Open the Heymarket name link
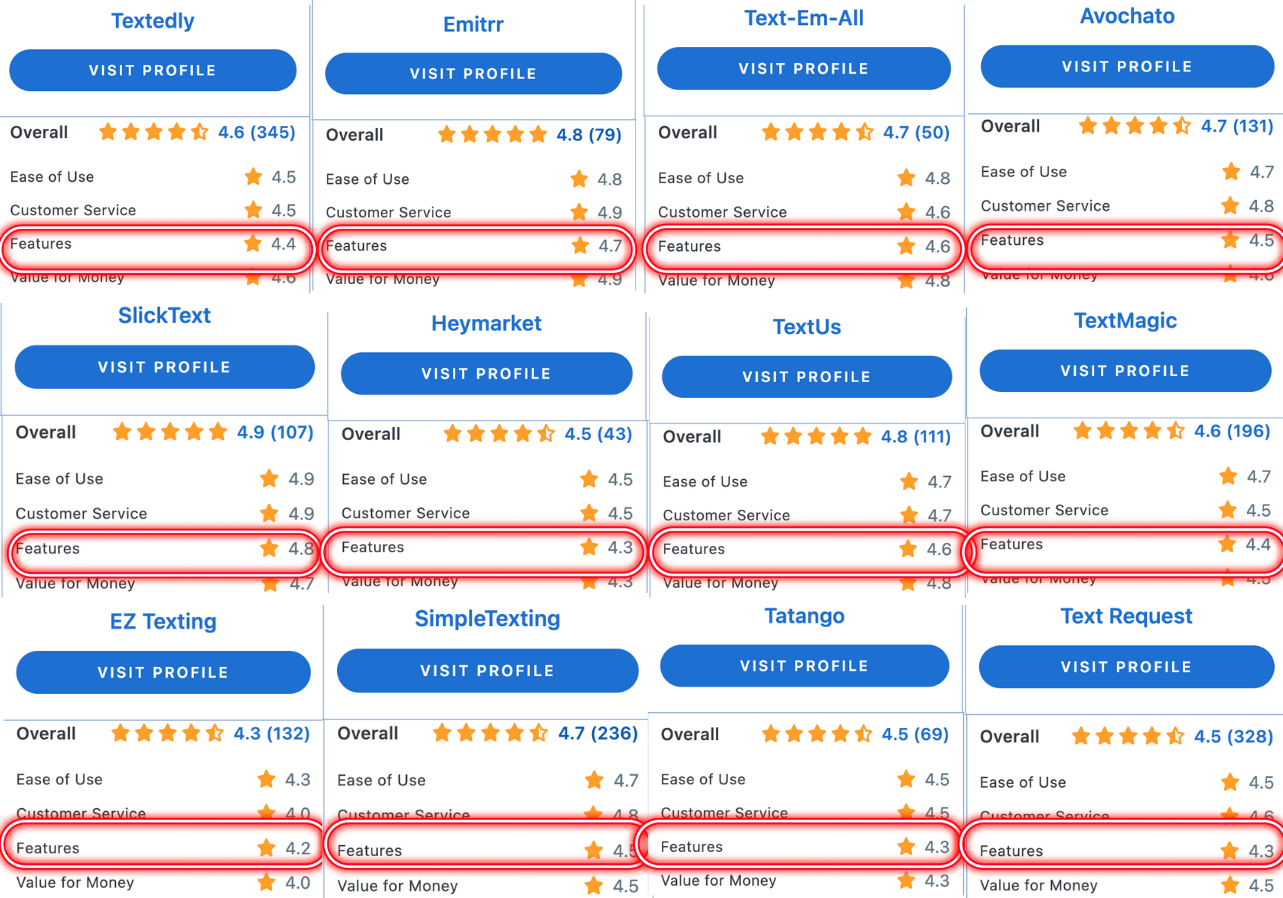1283x898 pixels. (x=487, y=323)
